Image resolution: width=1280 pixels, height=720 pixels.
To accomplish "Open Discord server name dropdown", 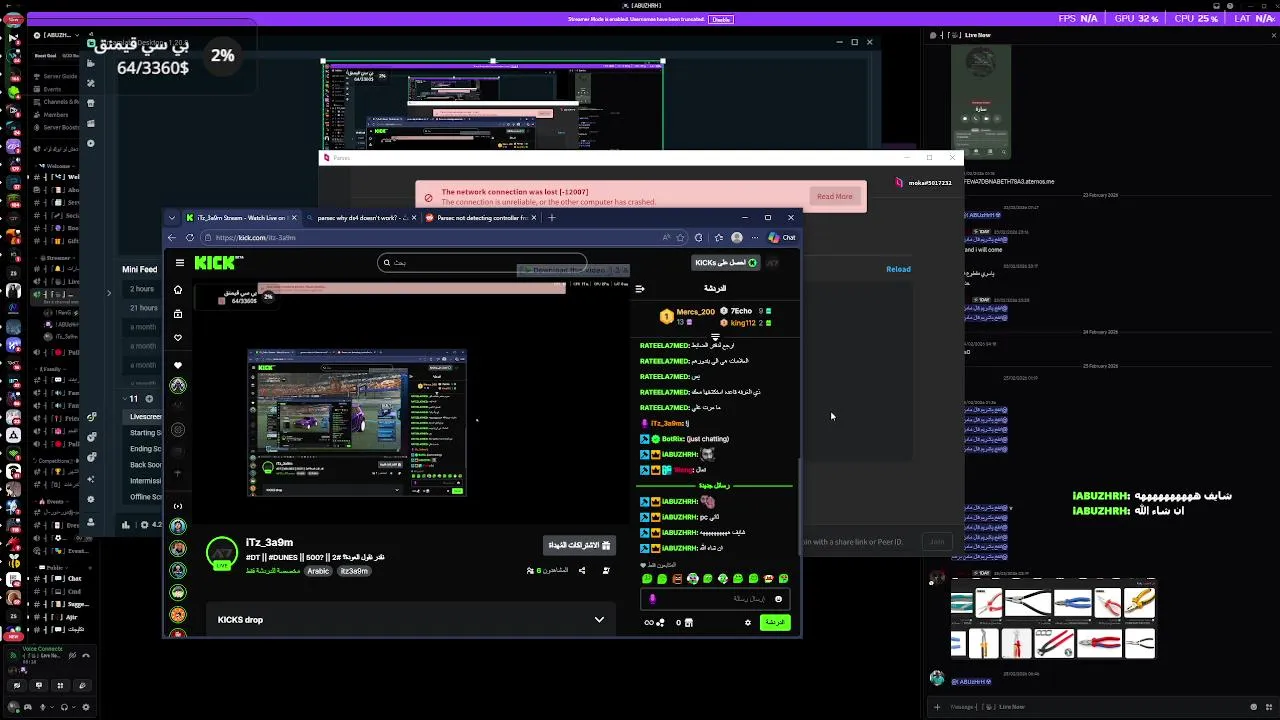I will (54, 36).
